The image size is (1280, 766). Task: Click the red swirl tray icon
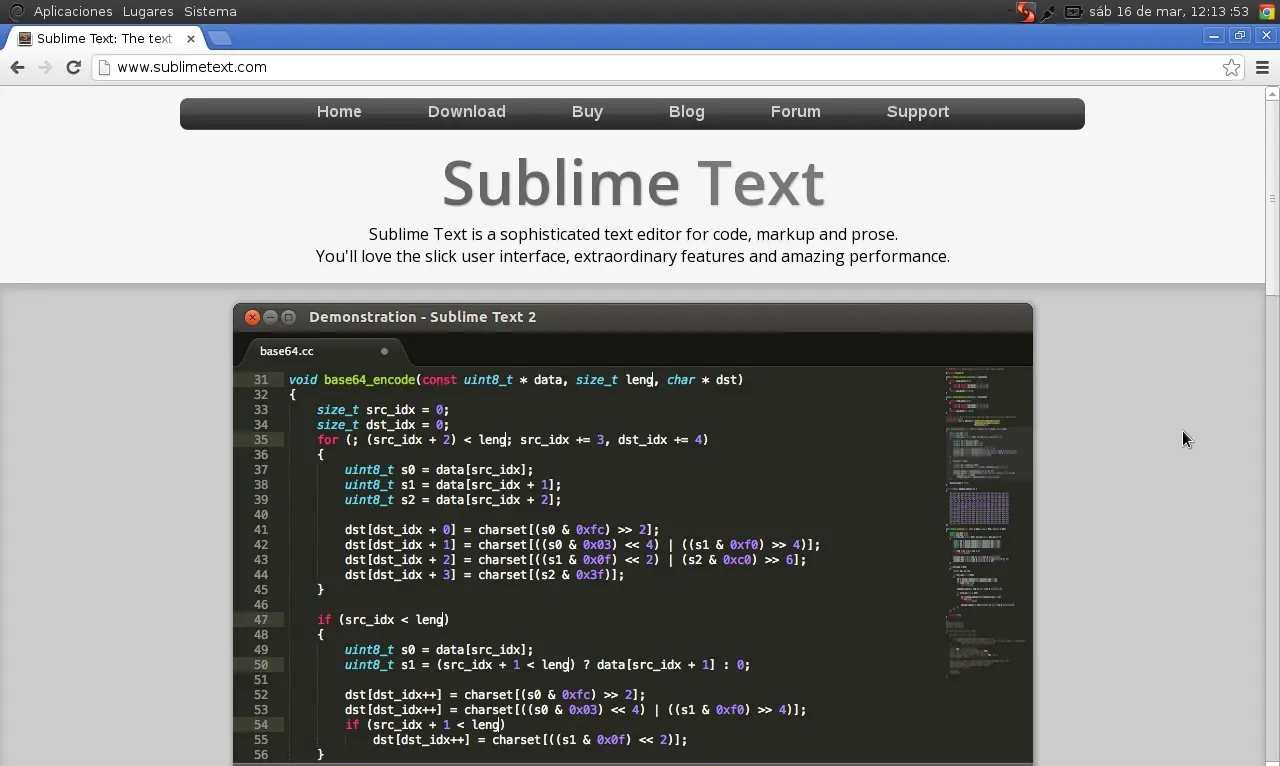(1026, 12)
